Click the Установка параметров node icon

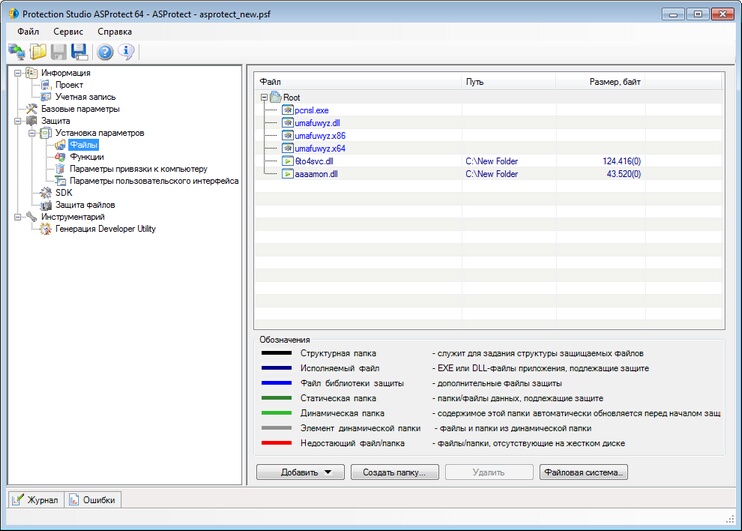[45, 133]
